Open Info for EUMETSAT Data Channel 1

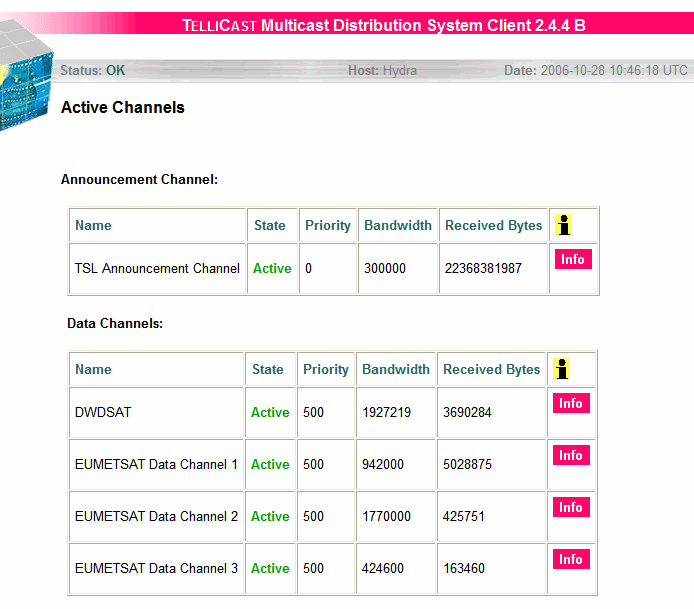[x=571, y=455]
